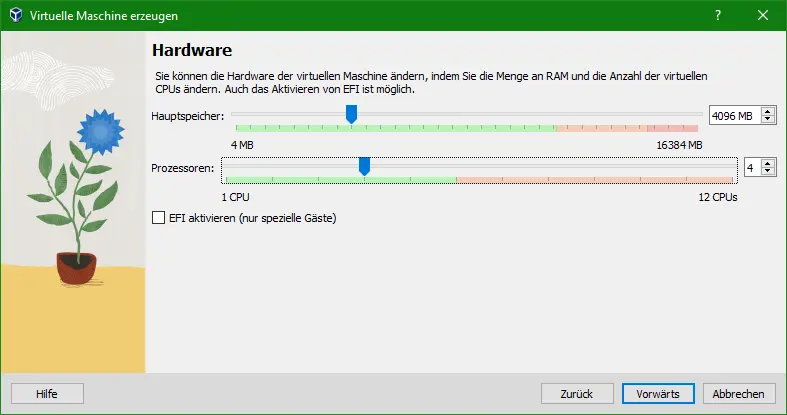Click the VirtualBox cube icon in title bar
Image resolution: width=787 pixels, height=415 pixels.
16,15
